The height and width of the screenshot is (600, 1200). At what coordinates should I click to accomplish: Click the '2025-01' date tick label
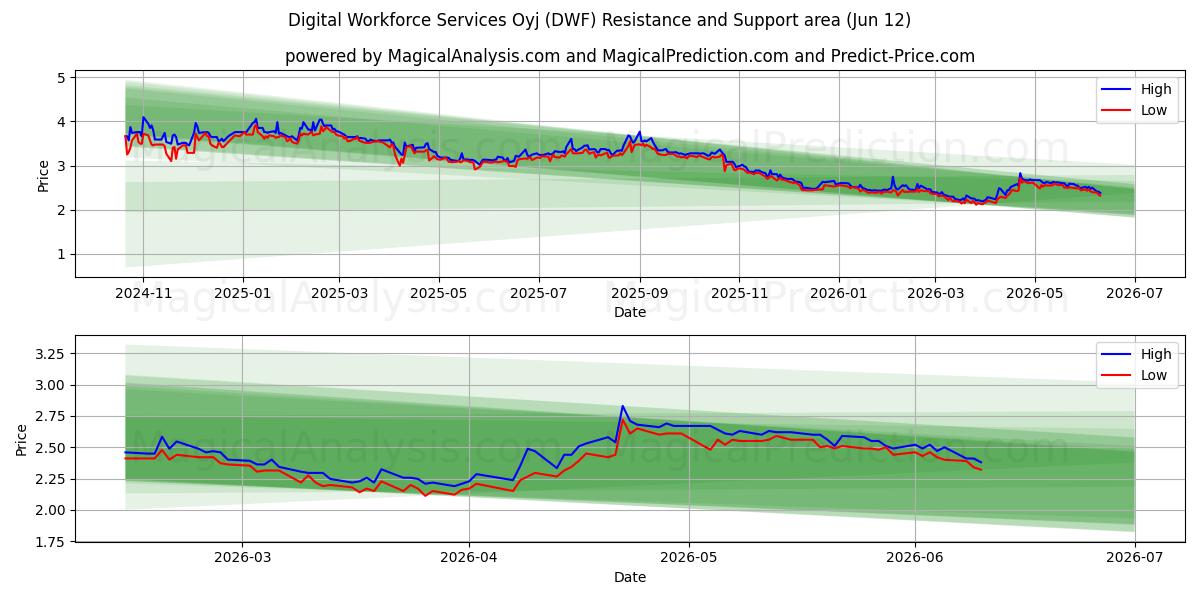(x=243, y=293)
